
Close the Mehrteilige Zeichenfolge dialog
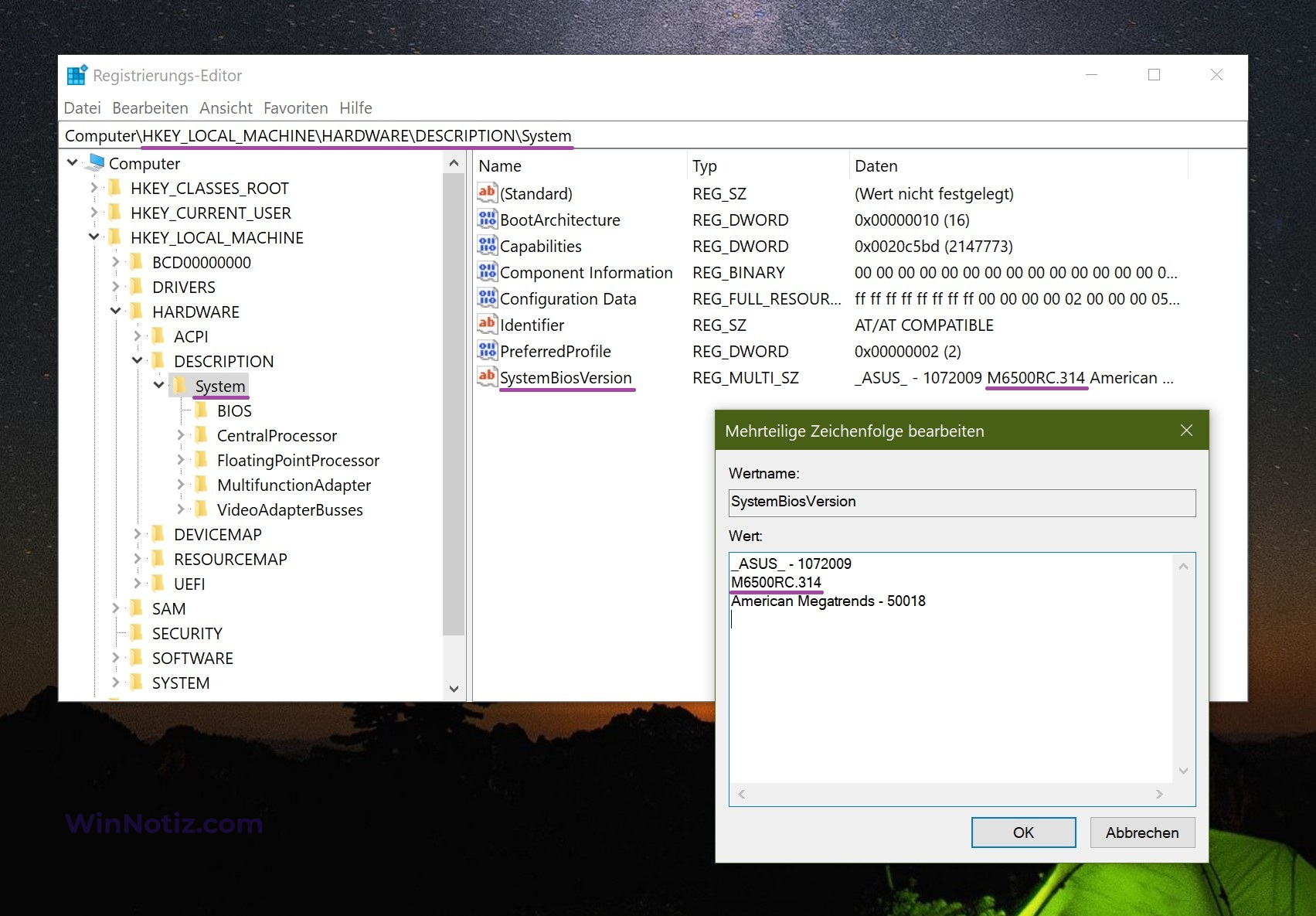coord(1186,431)
